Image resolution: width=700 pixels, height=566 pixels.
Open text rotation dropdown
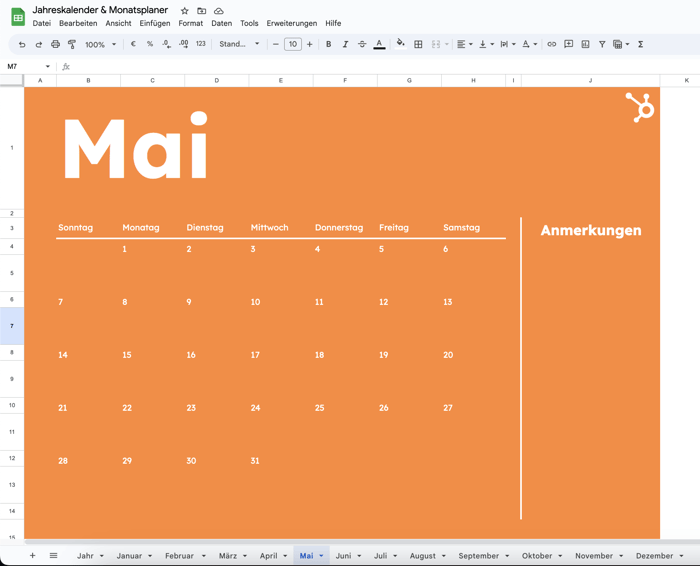pyautogui.click(x=529, y=44)
